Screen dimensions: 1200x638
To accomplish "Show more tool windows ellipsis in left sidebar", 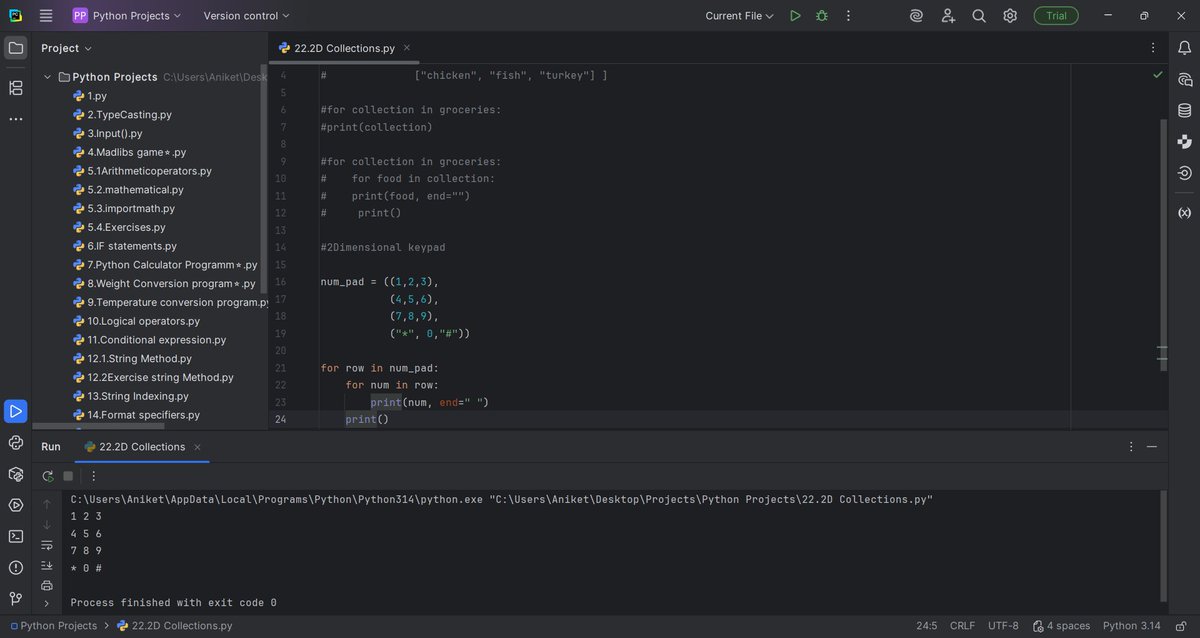I will point(16,119).
